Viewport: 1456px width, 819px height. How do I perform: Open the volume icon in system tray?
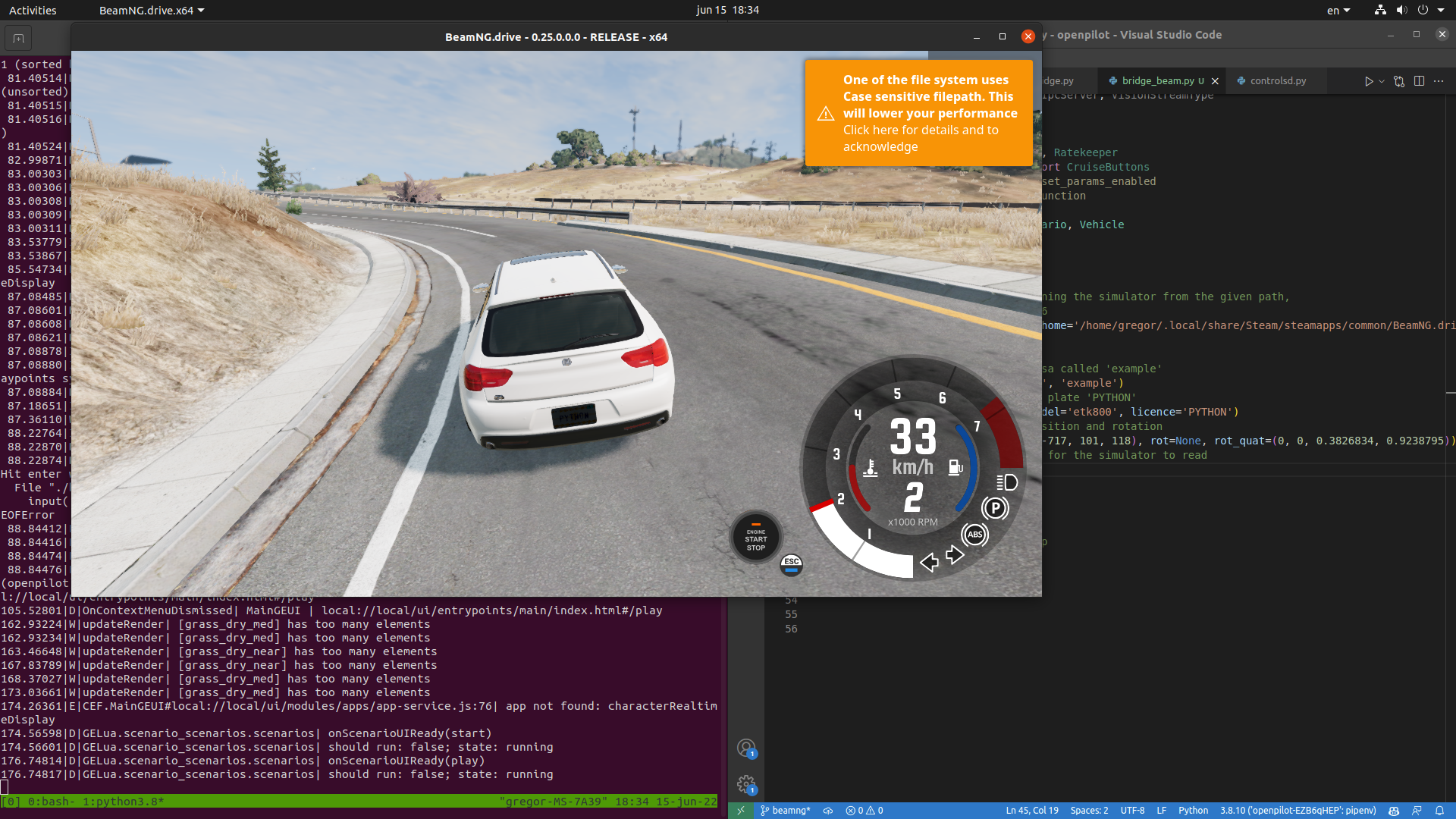pos(1401,10)
